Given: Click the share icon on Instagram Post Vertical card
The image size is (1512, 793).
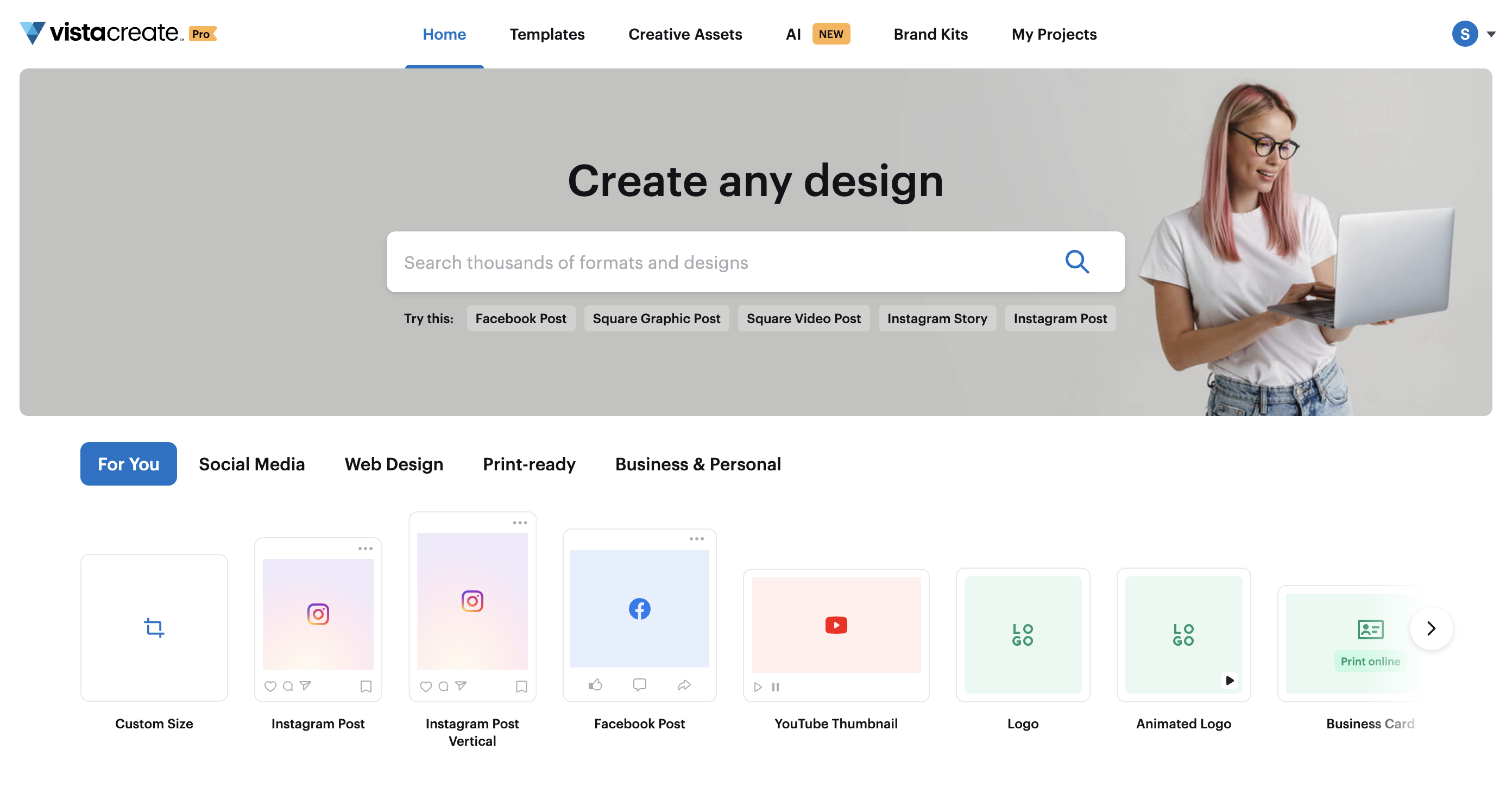Looking at the screenshot, I should tap(461, 685).
